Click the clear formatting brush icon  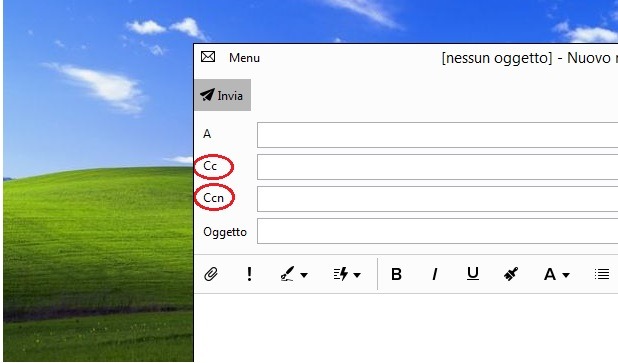point(511,274)
